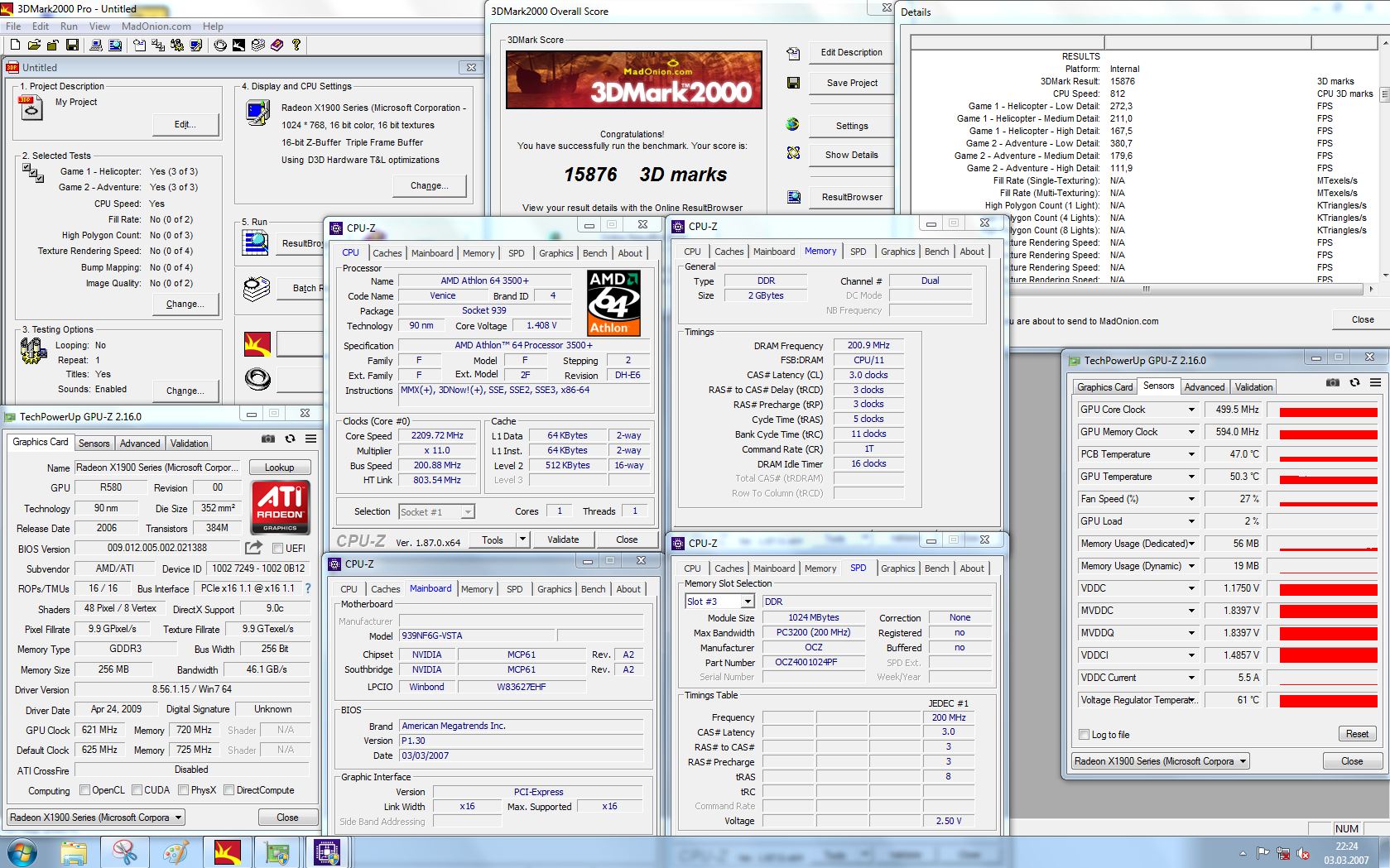Click the VDDC red sensor graph bar
This screenshot has height=868, width=1390.
(1327, 588)
